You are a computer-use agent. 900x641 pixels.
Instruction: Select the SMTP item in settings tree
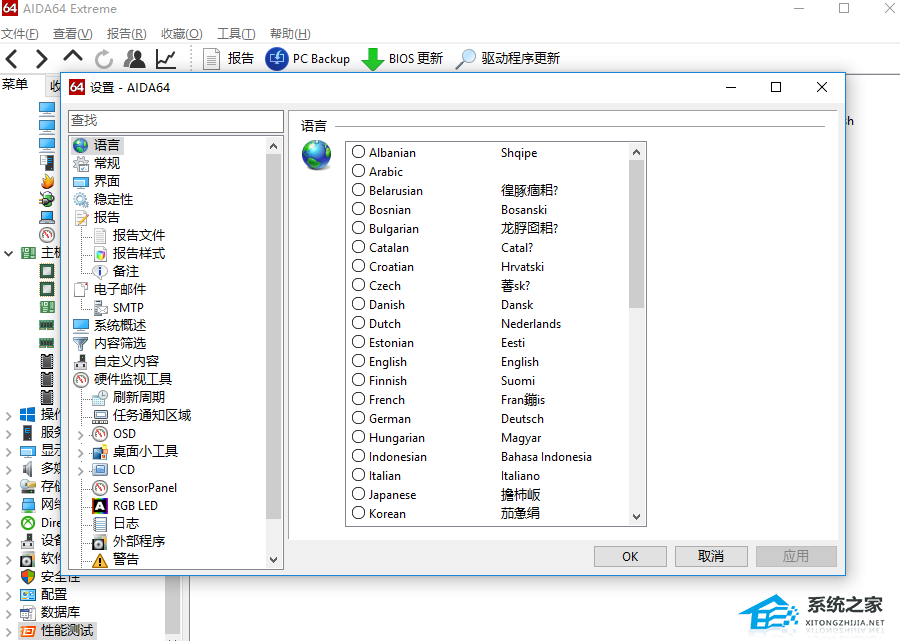tap(119, 308)
